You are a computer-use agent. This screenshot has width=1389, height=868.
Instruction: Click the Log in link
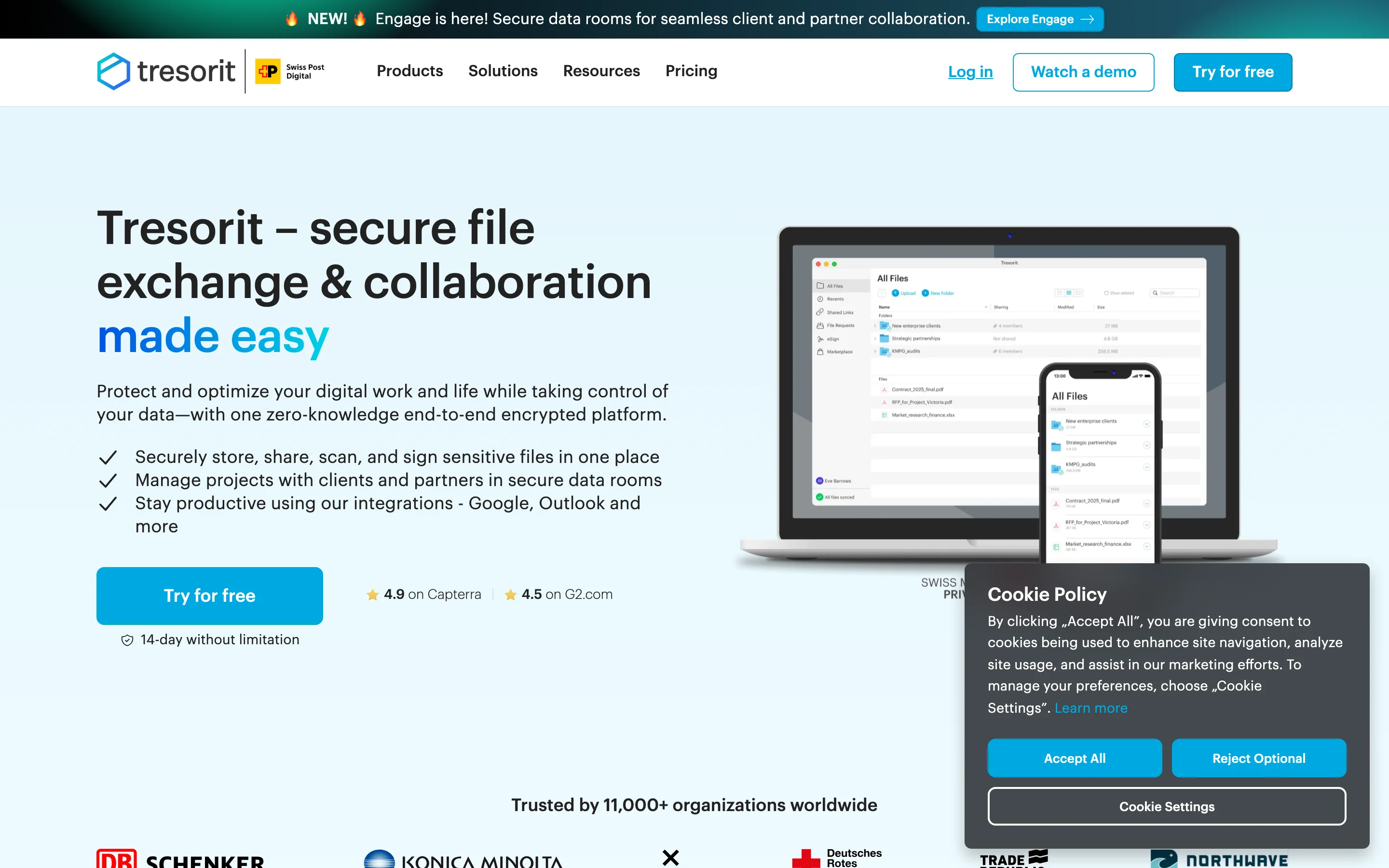coord(970,72)
